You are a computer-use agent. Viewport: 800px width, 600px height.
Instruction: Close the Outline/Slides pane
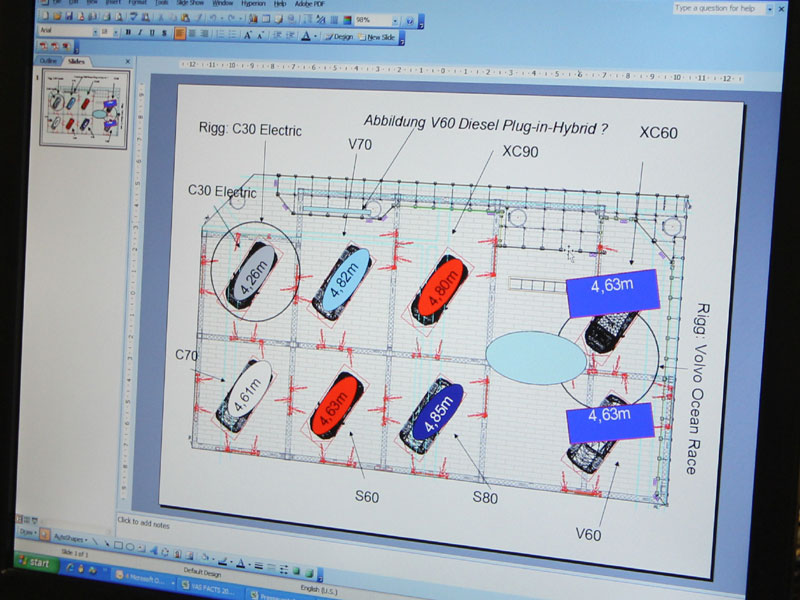pos(128,62)
